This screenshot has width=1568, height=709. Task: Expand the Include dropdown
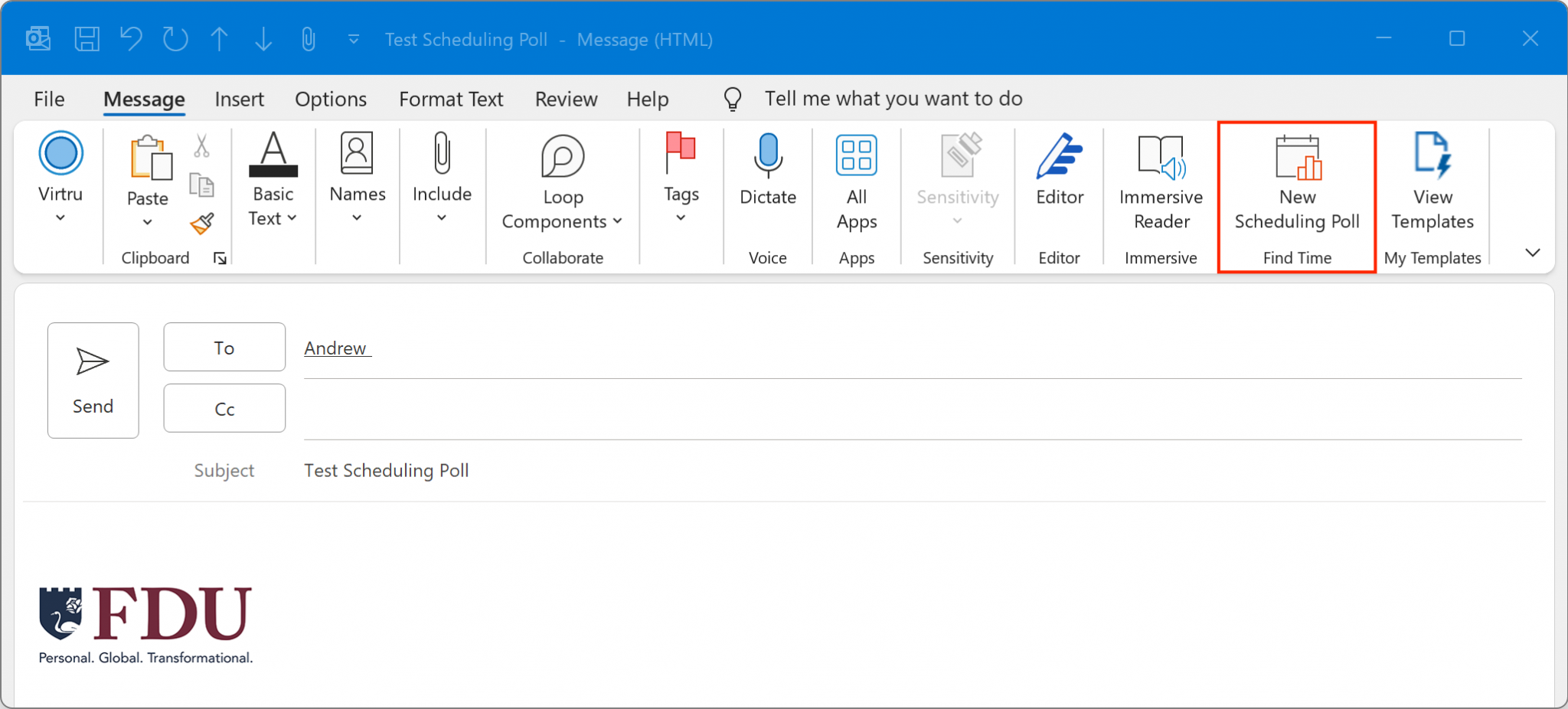[441, 217]
